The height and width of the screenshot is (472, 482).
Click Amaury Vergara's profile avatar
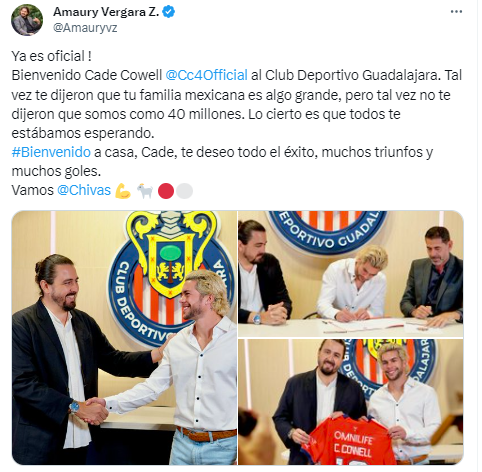pyautogui.click(x=27, y=20)
